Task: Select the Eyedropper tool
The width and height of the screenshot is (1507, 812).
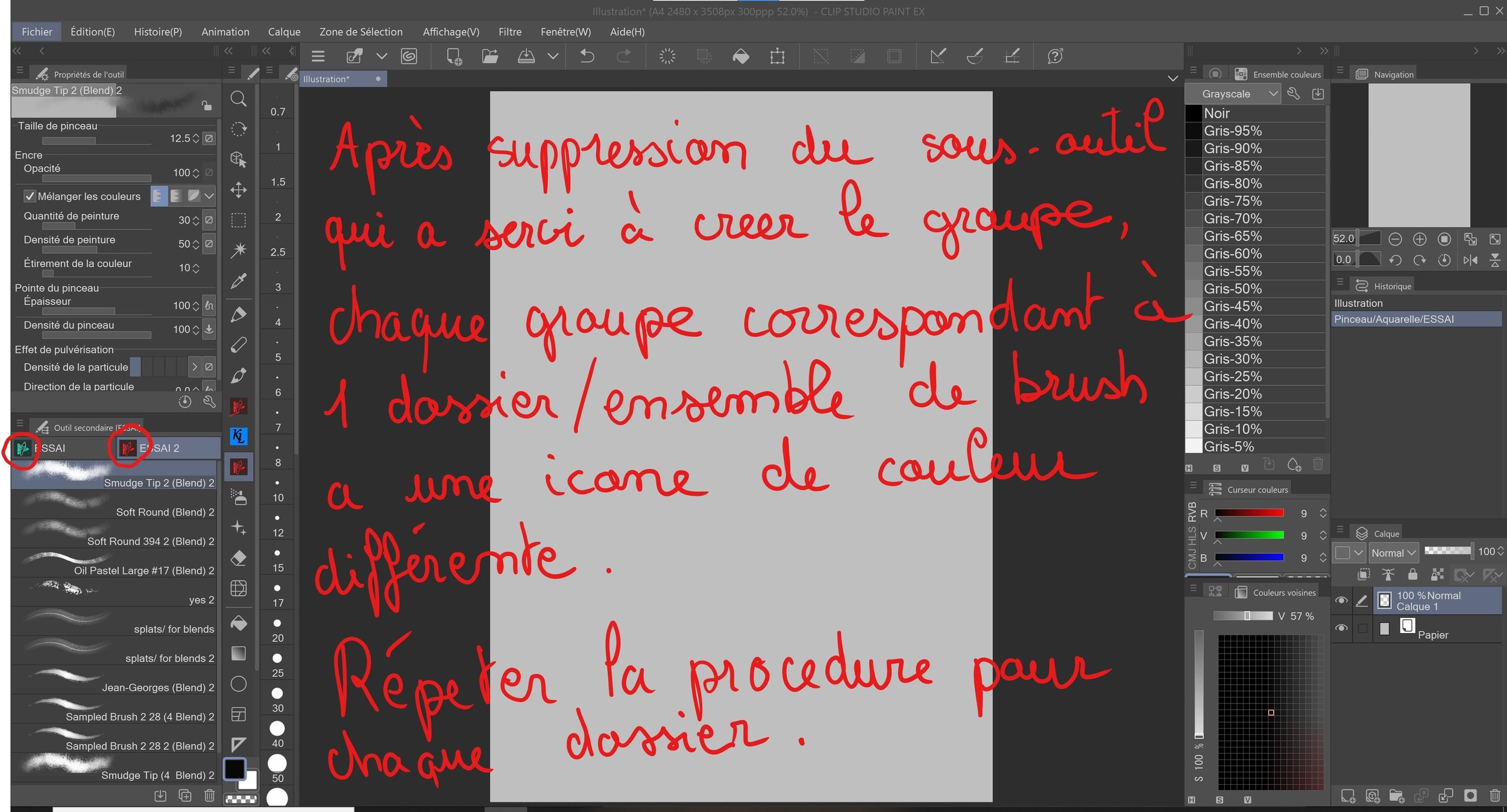Action: click(x=239, y=281)
